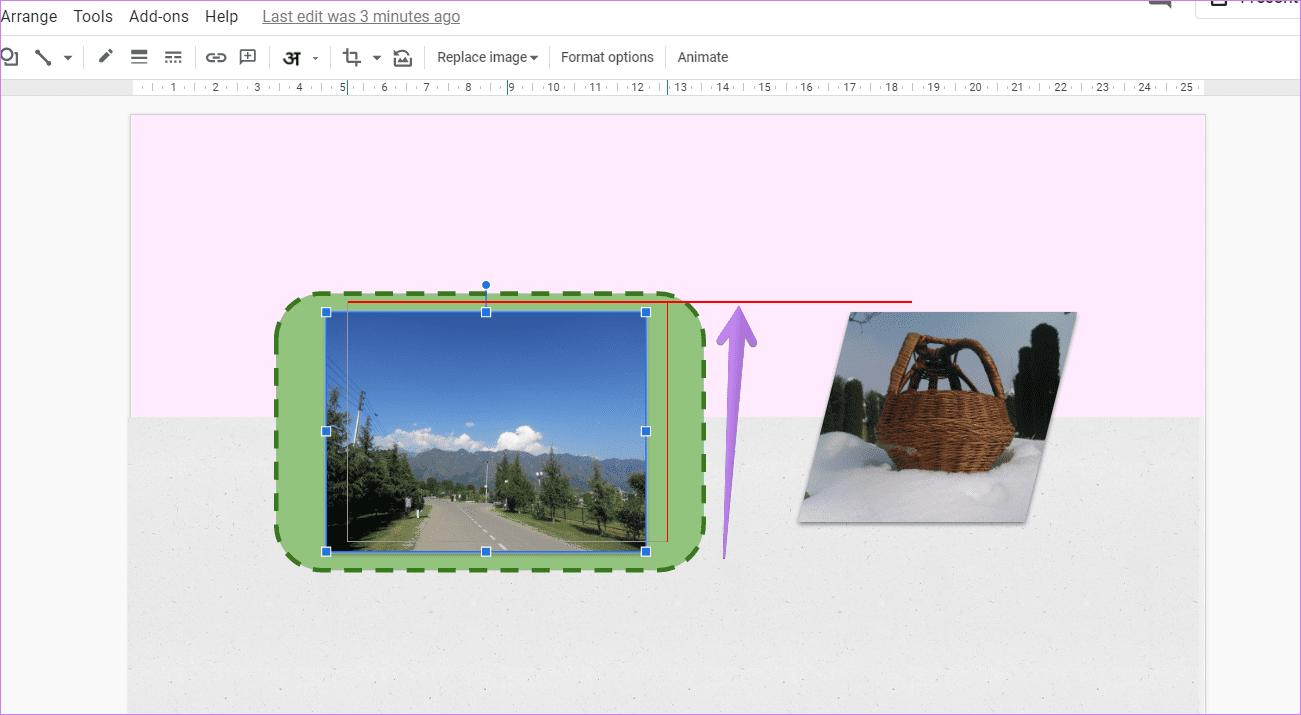Click the rotation handle above the road image
Screen dimensions: 1301x715
pos(486,285)
